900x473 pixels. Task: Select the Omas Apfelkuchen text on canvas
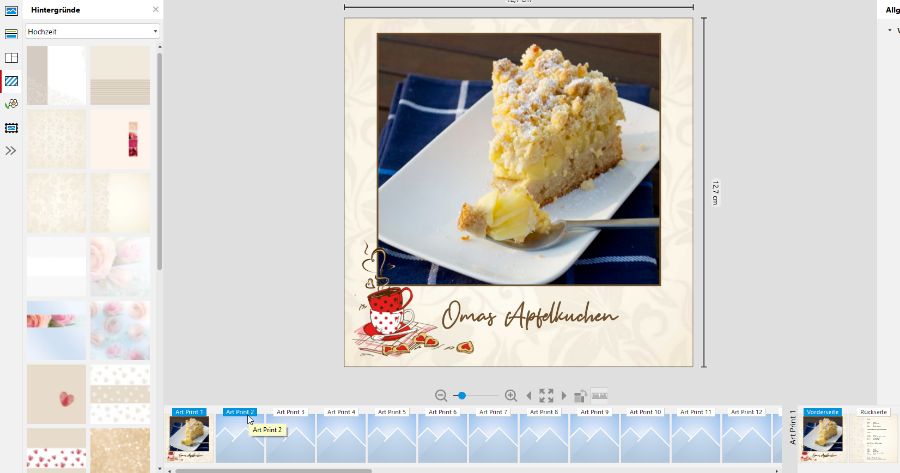click(529, 315)
